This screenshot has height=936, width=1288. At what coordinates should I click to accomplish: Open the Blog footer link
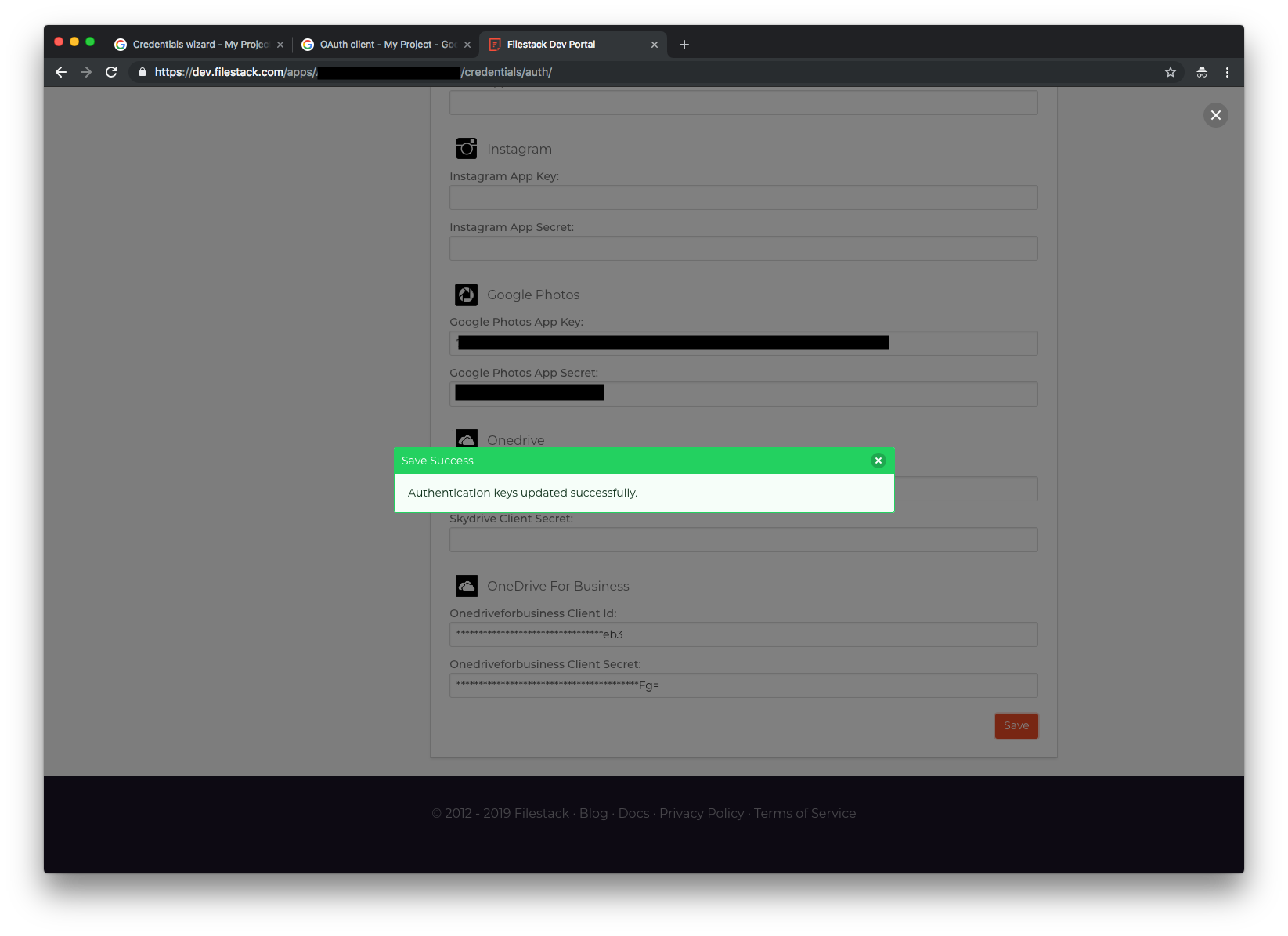[593, 813]
